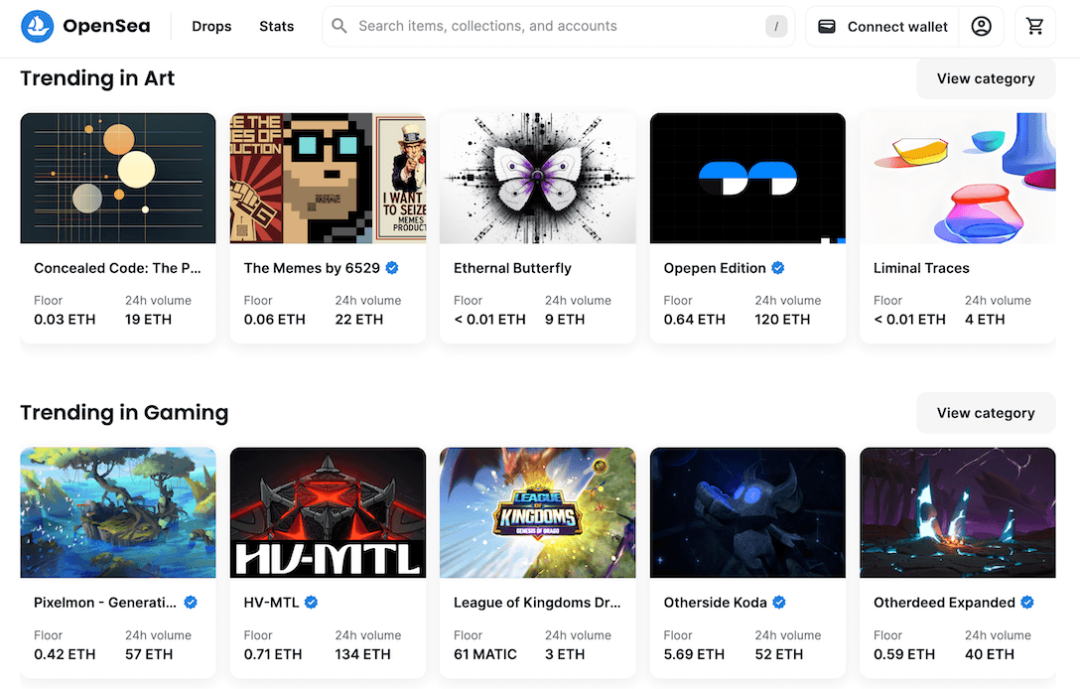1080x689 pixels.
Task: Click the wallet icon beside Connect wallet
Action: click(x=827, y=26)
